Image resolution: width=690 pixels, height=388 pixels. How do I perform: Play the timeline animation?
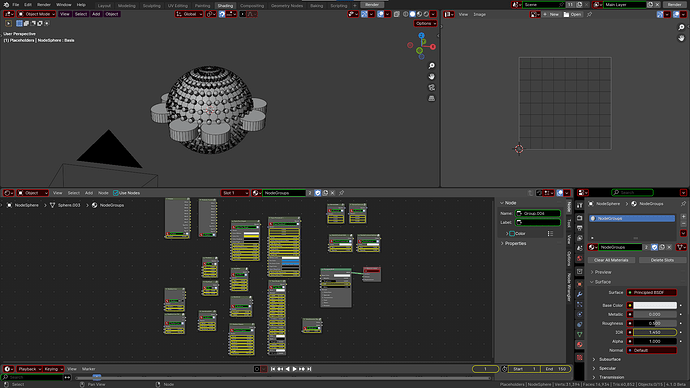[294, 369]
